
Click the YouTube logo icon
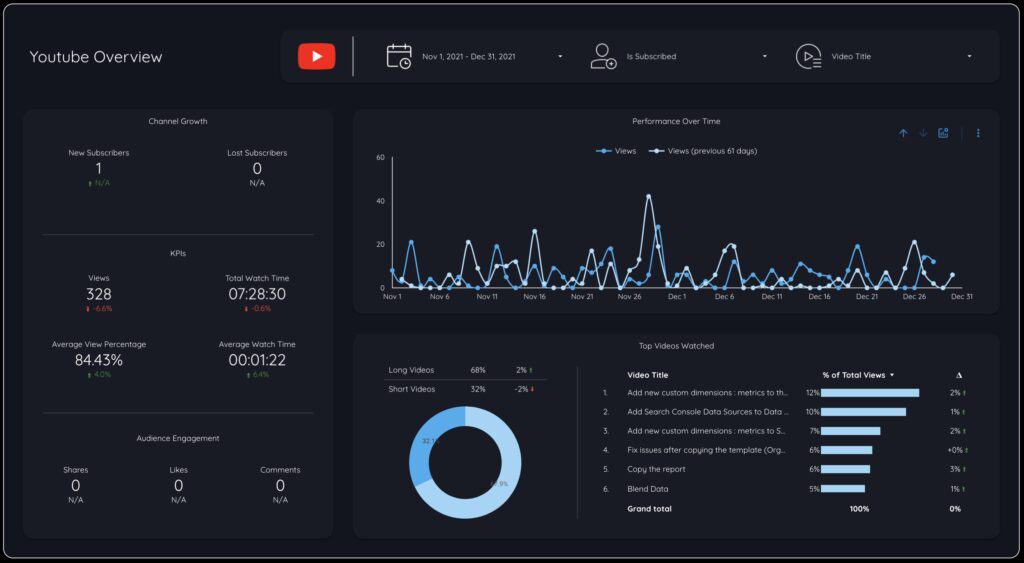pyautogui.click(x=316, y=56)
